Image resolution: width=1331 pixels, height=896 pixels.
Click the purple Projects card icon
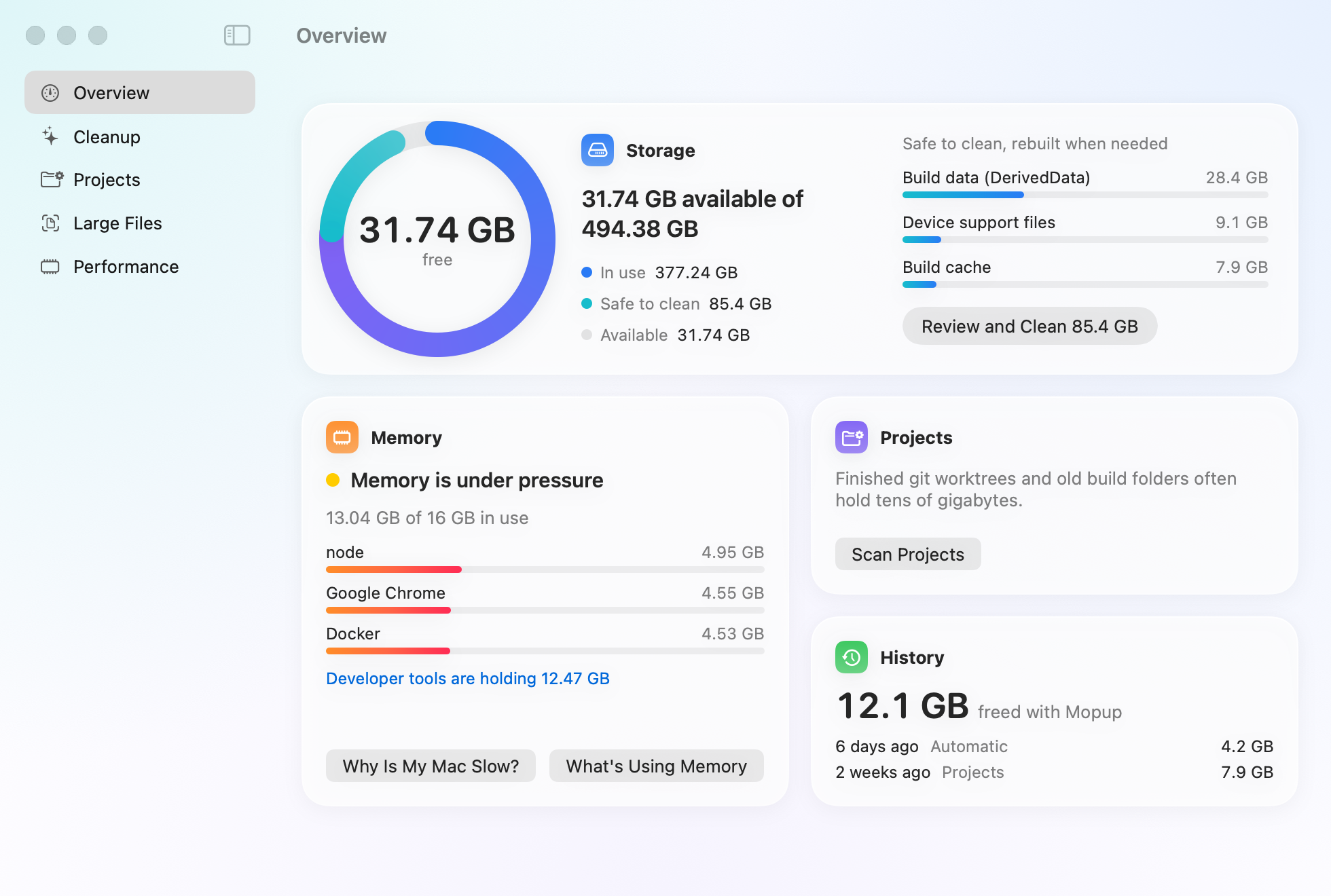click(x=852, y=437)
